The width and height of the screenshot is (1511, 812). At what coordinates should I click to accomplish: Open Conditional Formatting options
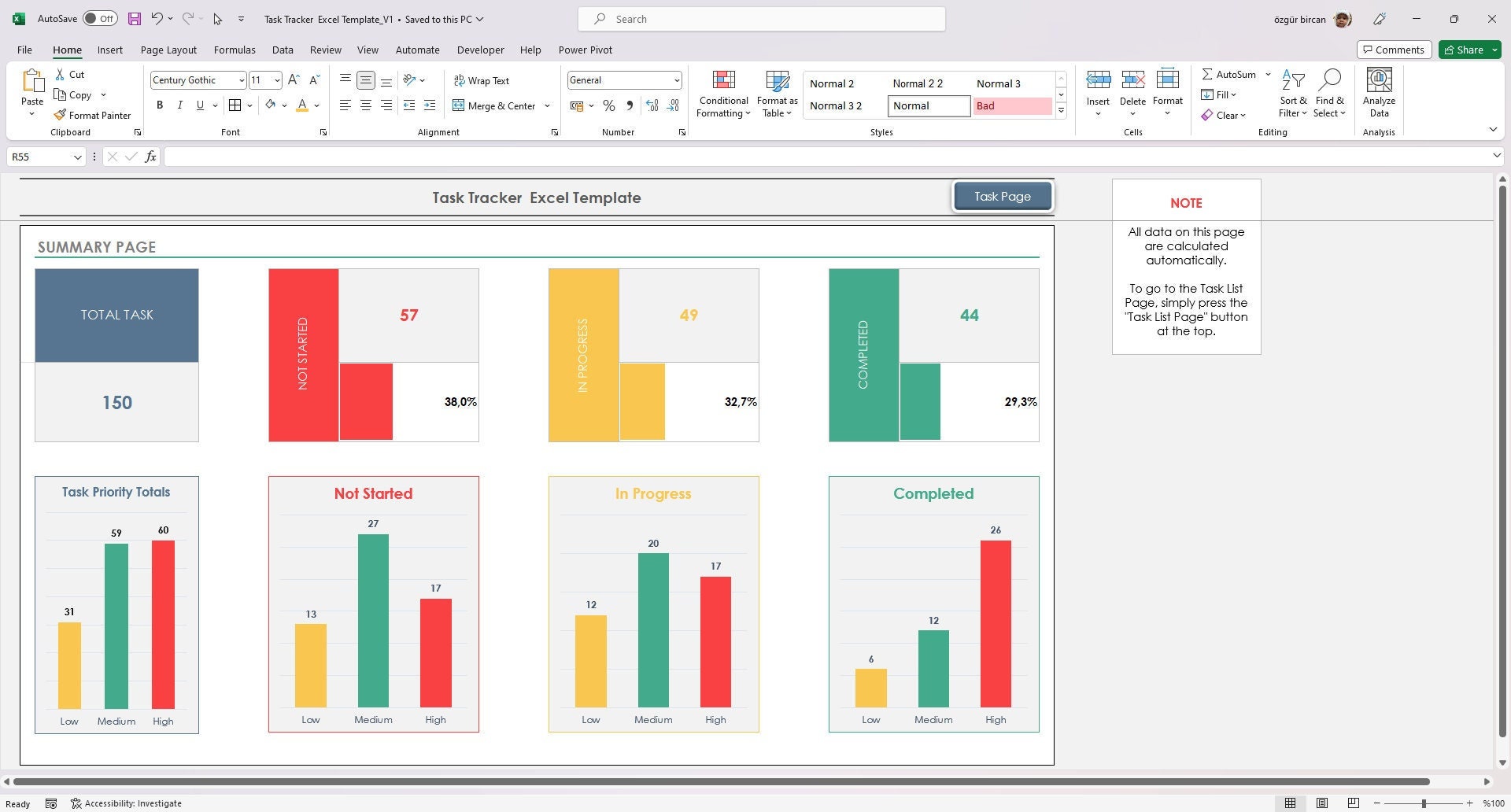[x=722, y=93]
